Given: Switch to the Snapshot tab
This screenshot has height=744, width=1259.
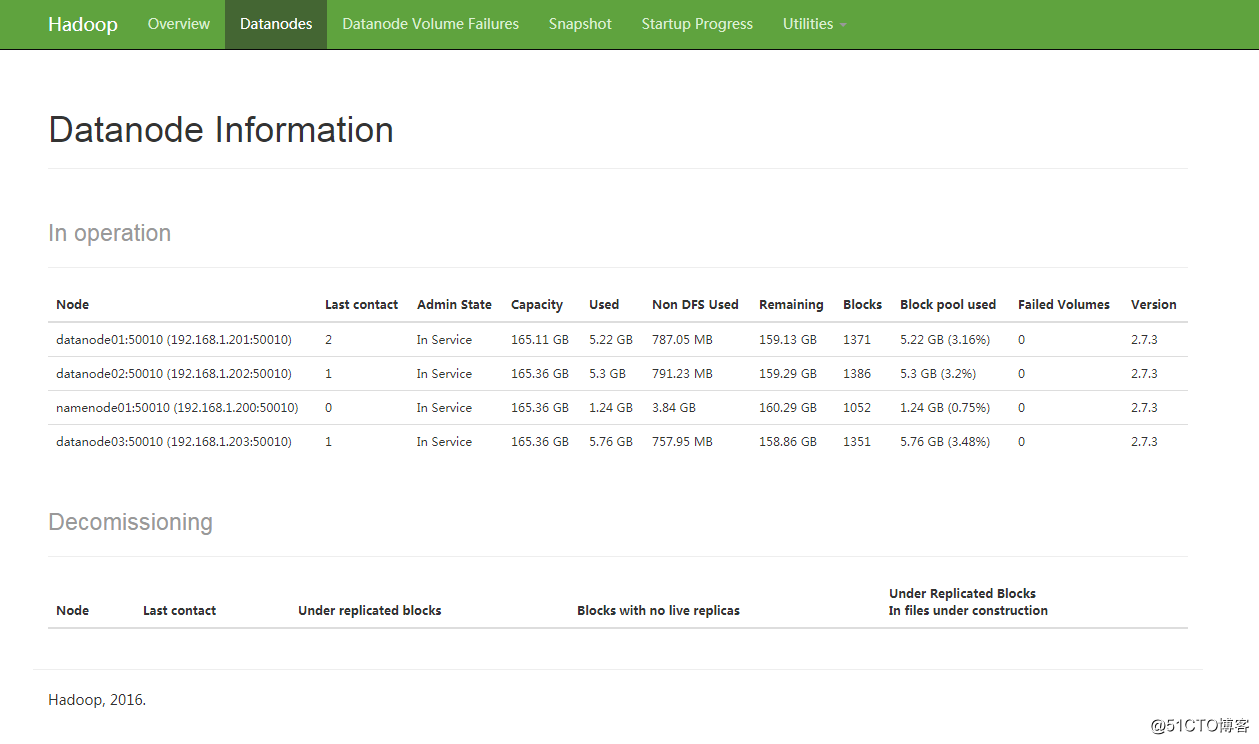Looking at the screenshot, I should pos(580,24).
